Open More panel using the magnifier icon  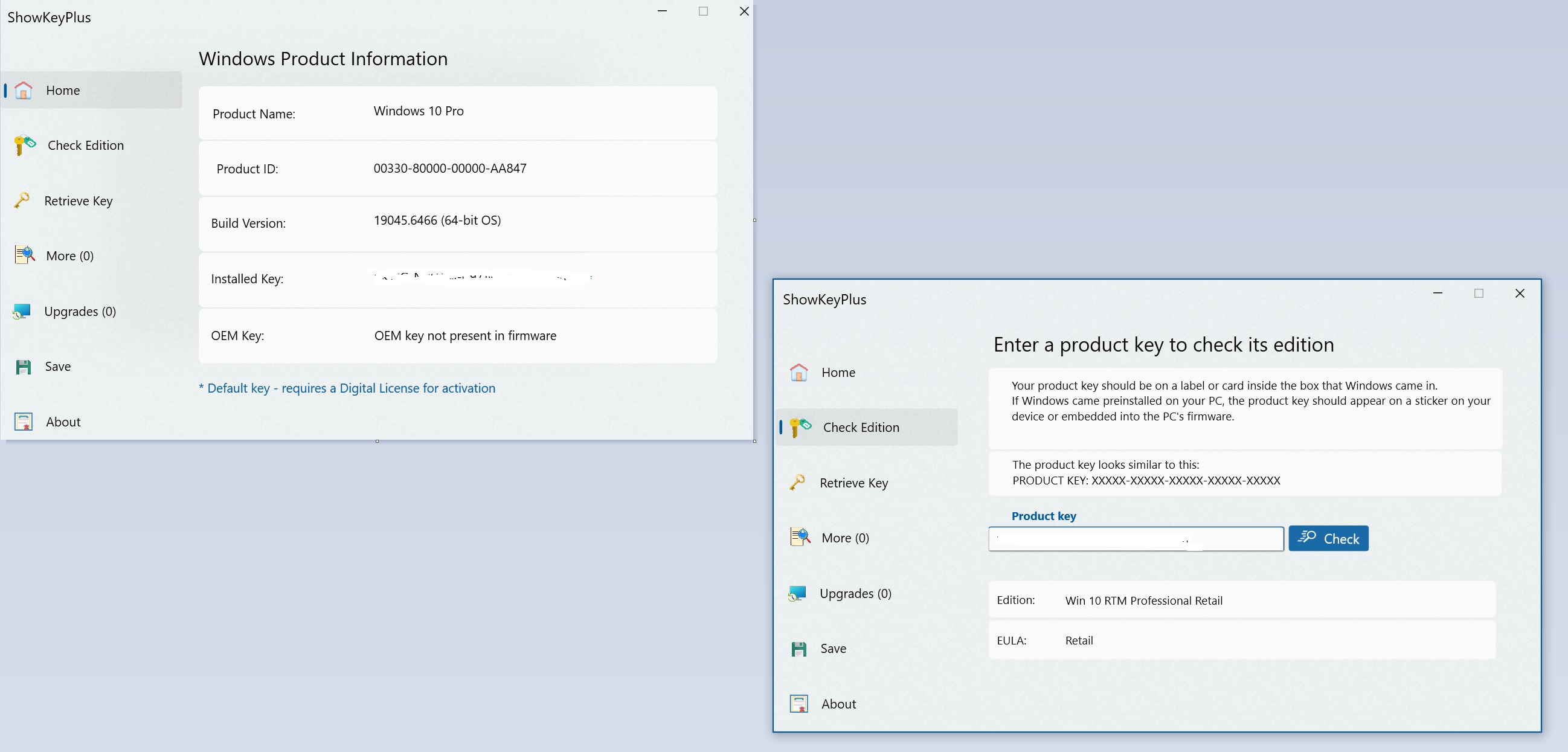click(x=23, y=255)
